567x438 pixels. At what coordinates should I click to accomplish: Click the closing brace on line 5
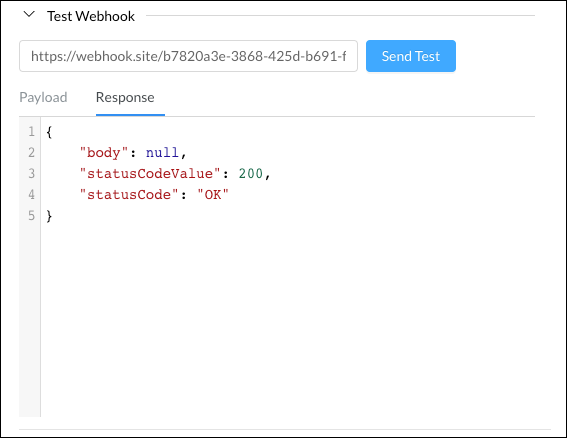(x=49, y=216)
